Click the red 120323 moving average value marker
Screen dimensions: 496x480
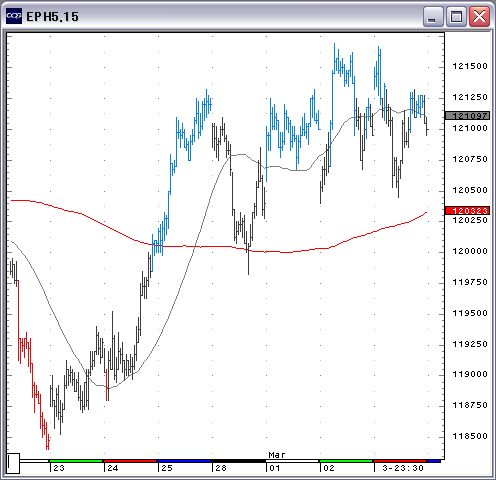point(468,211)
